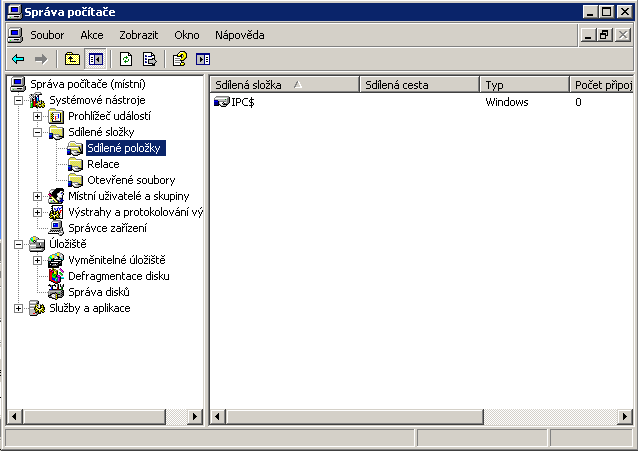Open the Soubor menu
The height and width of the screenshot is (451, 638).
(47, 35)
